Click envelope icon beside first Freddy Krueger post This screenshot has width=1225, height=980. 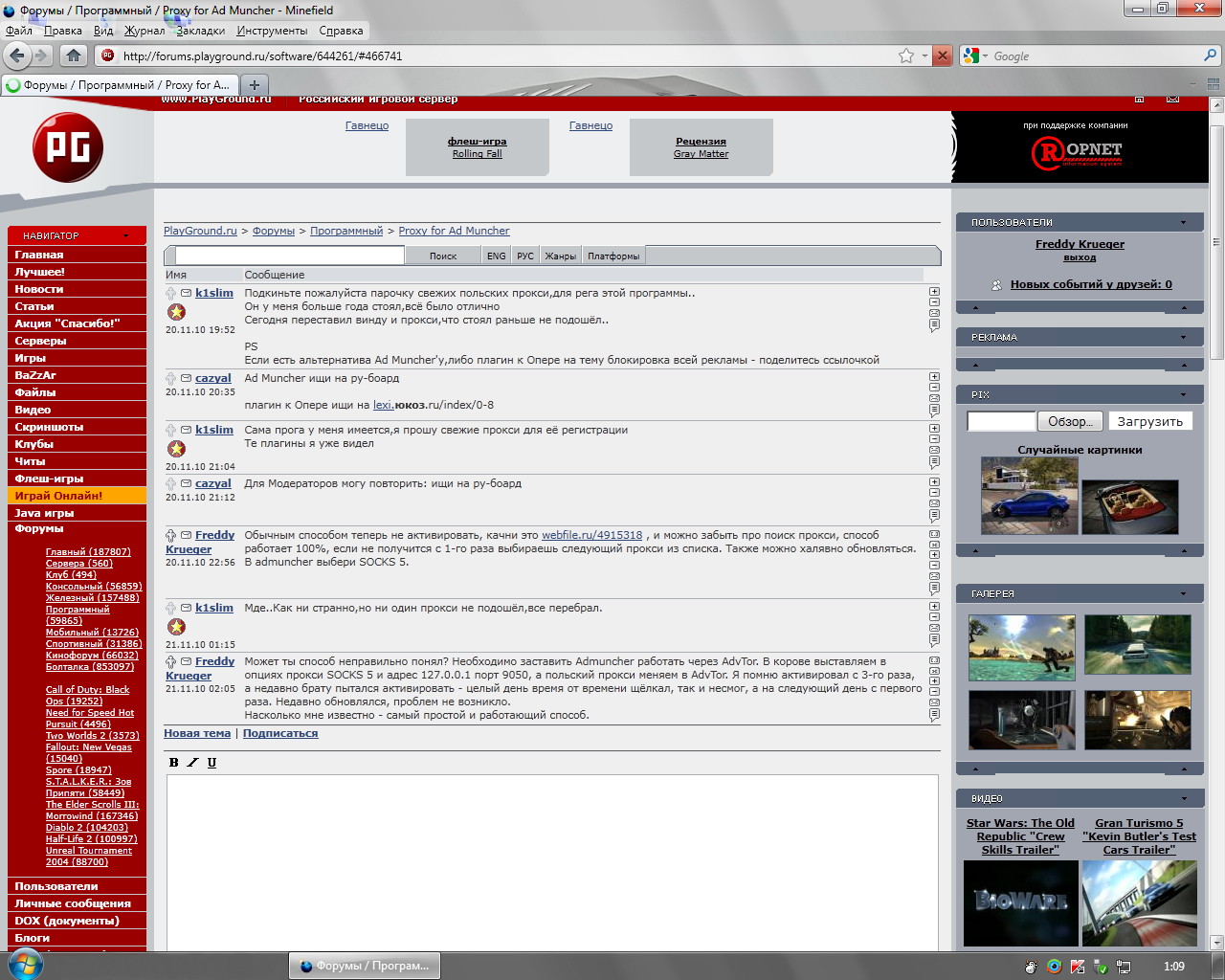(x=187, y=535)
